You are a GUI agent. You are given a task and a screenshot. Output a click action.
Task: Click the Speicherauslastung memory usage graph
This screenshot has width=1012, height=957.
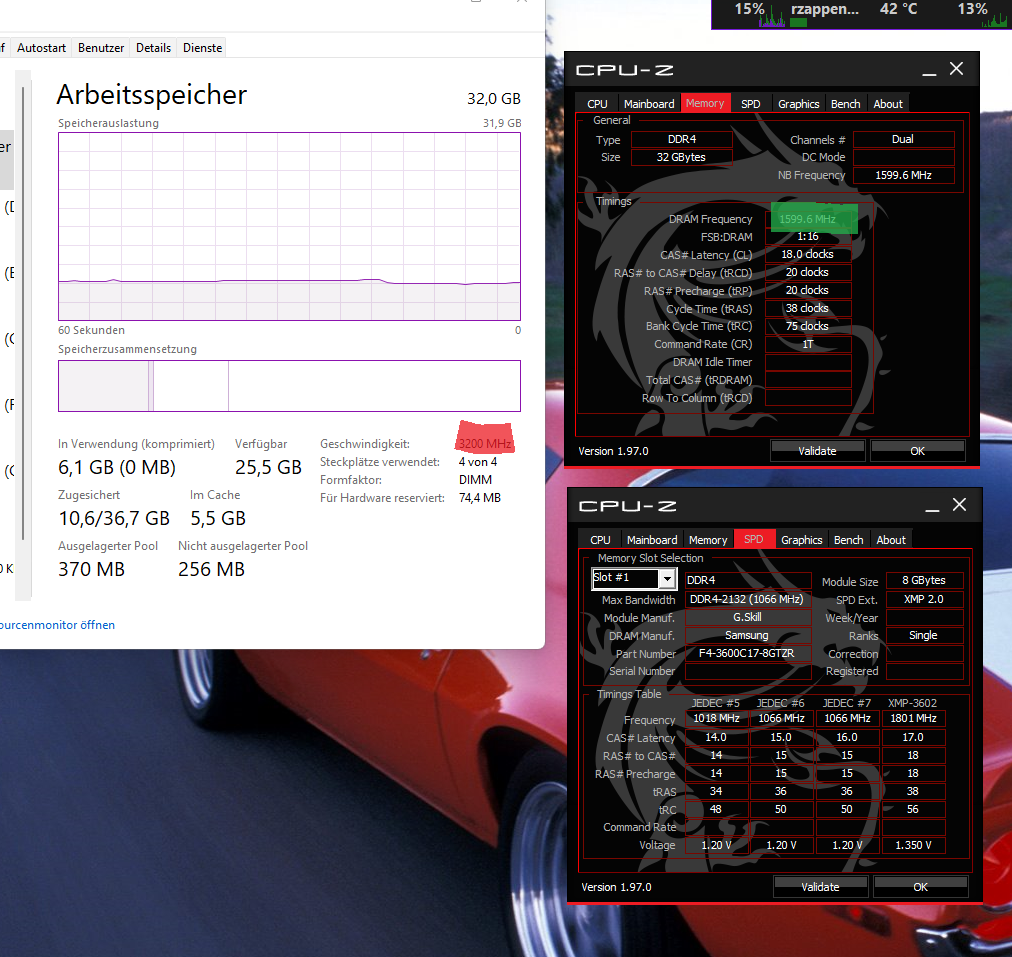[289, 227]
